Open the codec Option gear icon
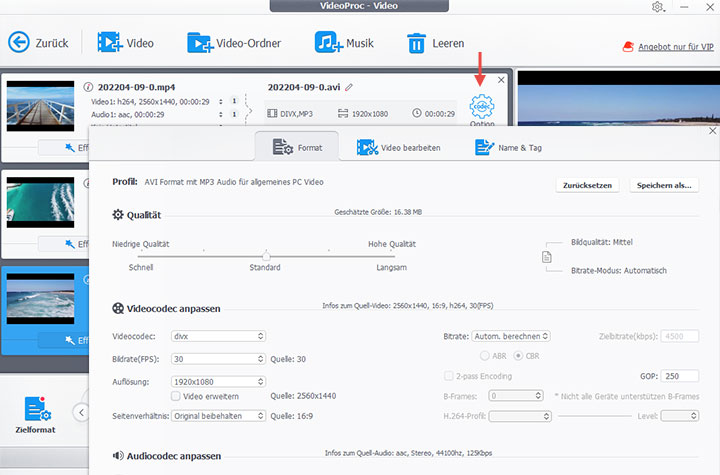 tap(482, 106)
